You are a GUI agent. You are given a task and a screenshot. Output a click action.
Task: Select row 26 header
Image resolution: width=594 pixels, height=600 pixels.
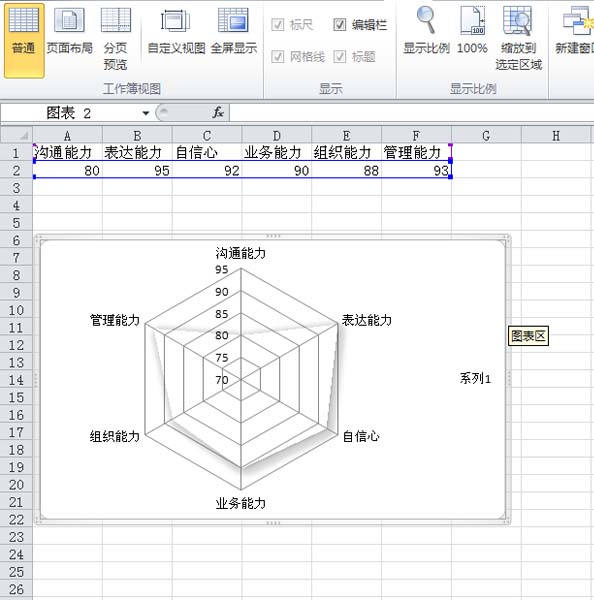tap(16, 590)
